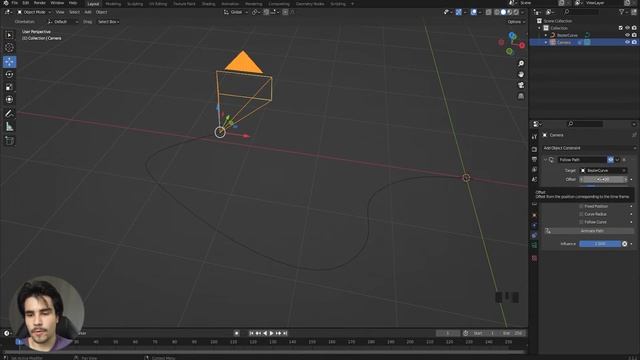Click the Zoom viewport magnifier icon
The width and height of the screenshot is (640, 360).
521,64
